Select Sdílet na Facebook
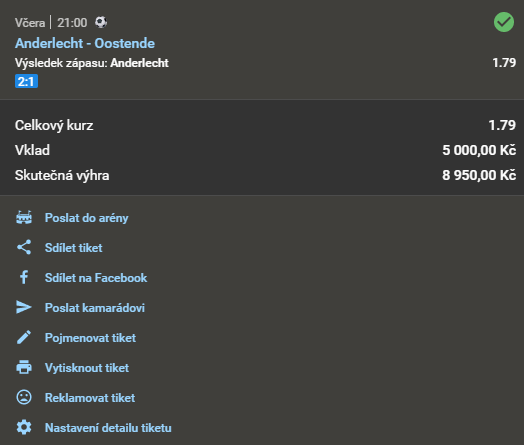524x445 pixels. (x=96, y=278)
